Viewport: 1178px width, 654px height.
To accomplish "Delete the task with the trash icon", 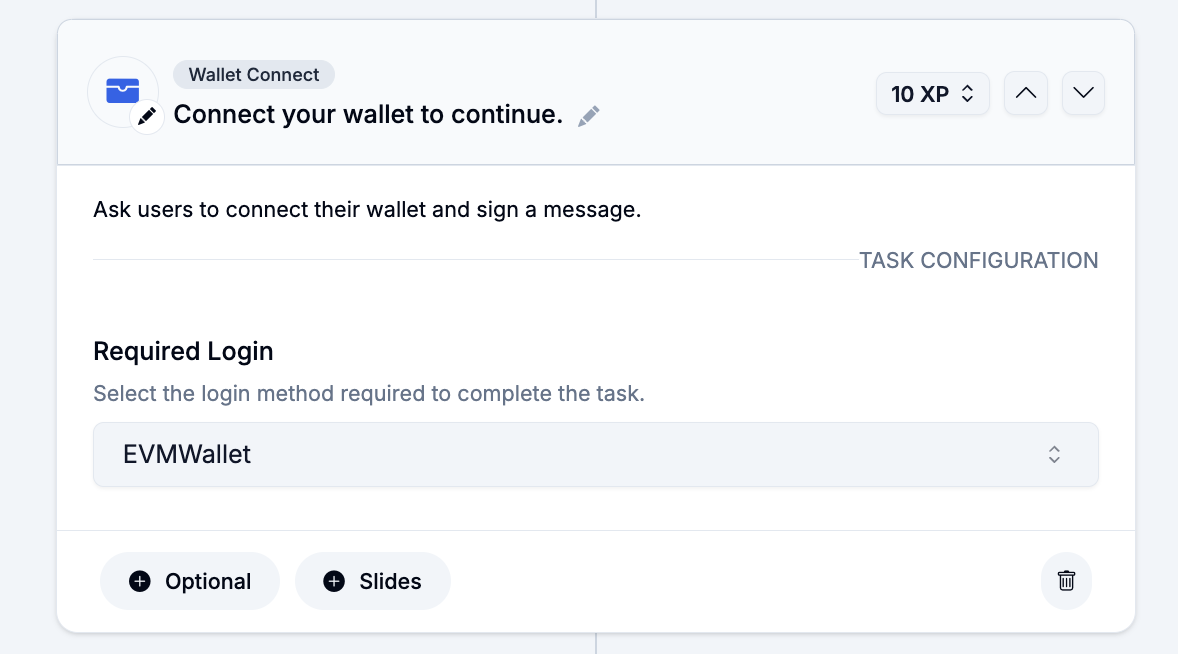I will [x=1066, y=581].
